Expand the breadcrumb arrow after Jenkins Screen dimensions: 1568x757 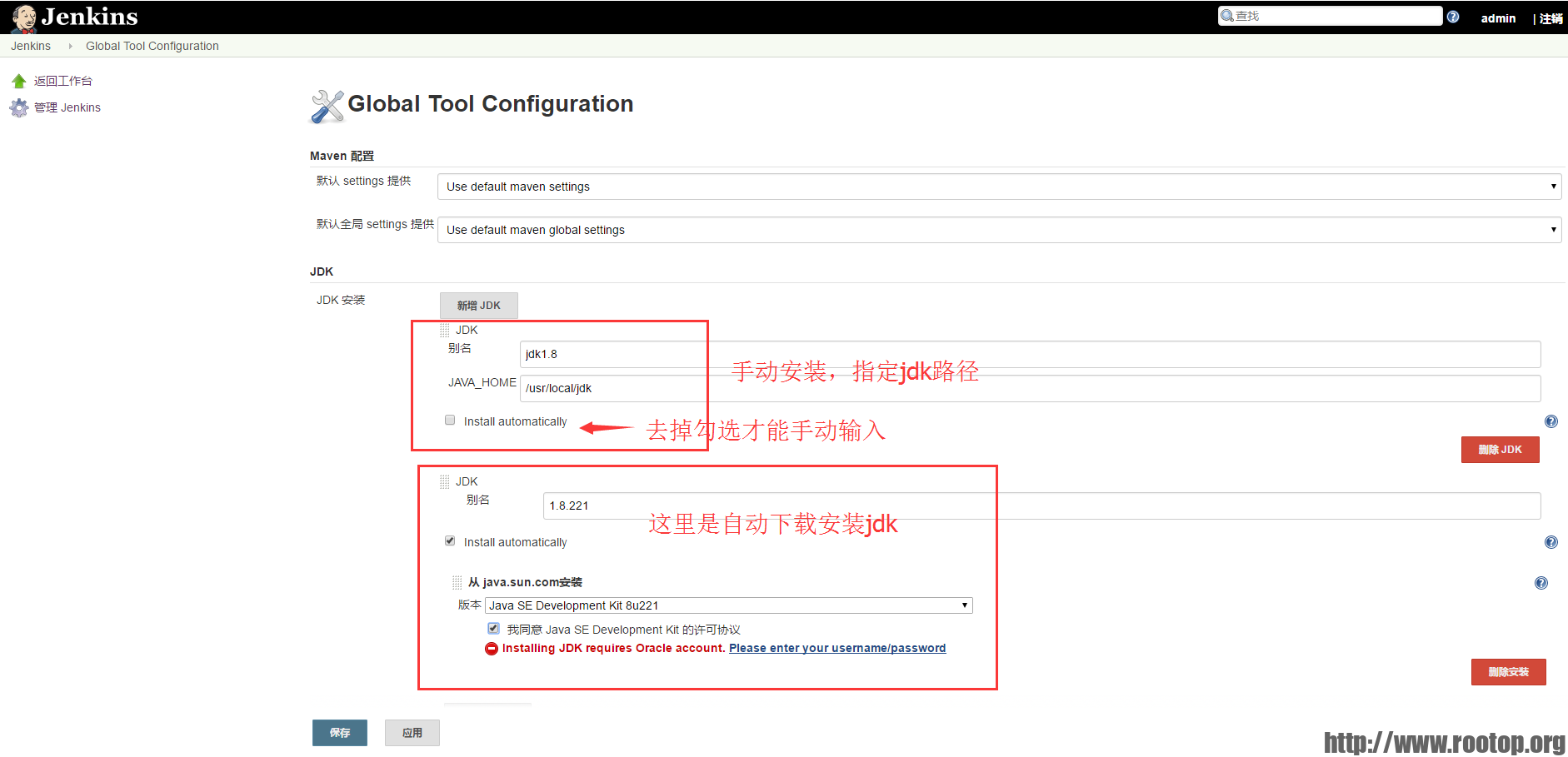[x=70, y=46]
